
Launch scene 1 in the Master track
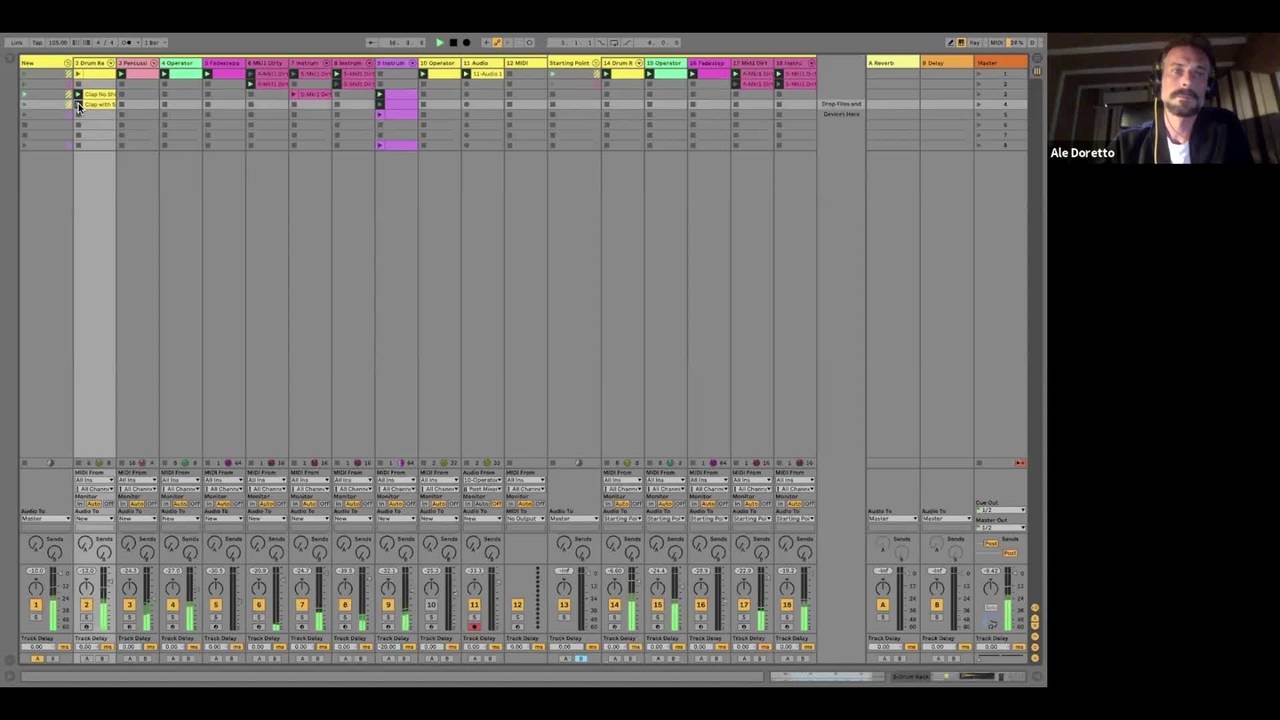pos(979,74)
